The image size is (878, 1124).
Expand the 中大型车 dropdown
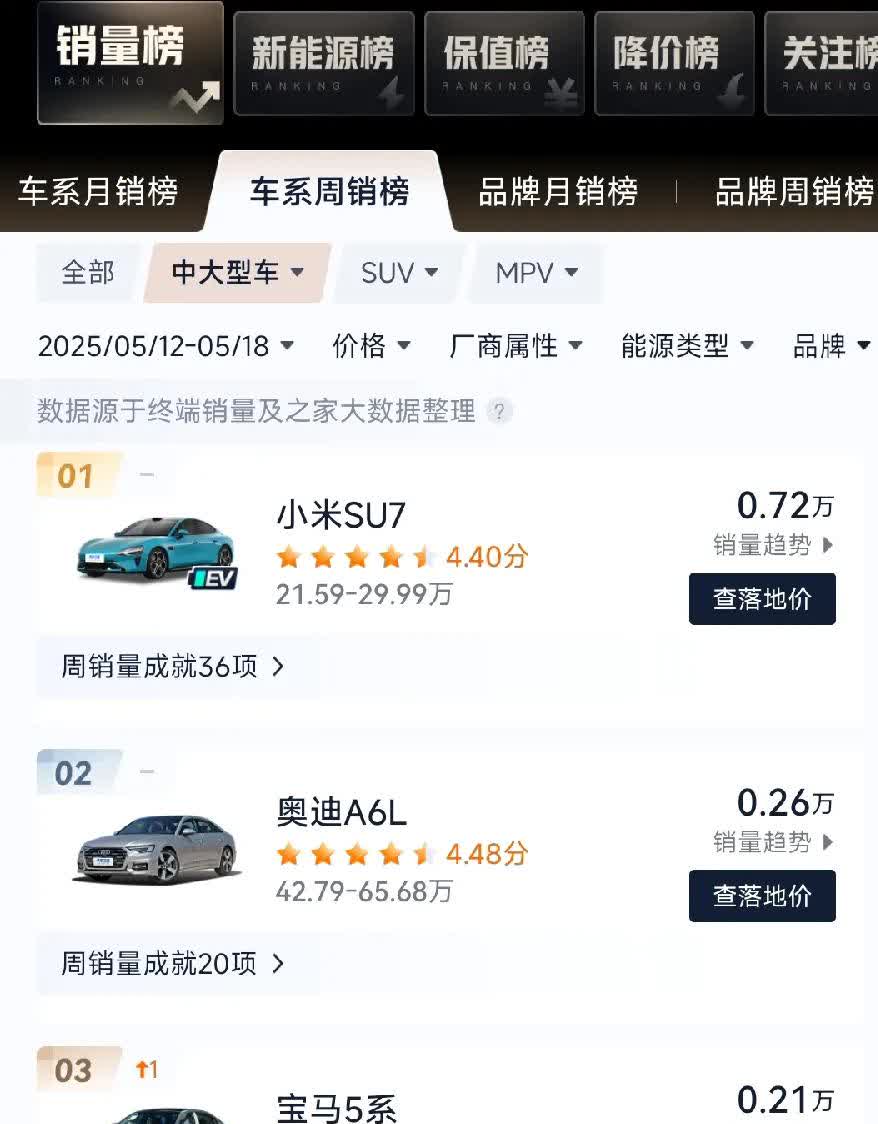click(x=237, y=273)
